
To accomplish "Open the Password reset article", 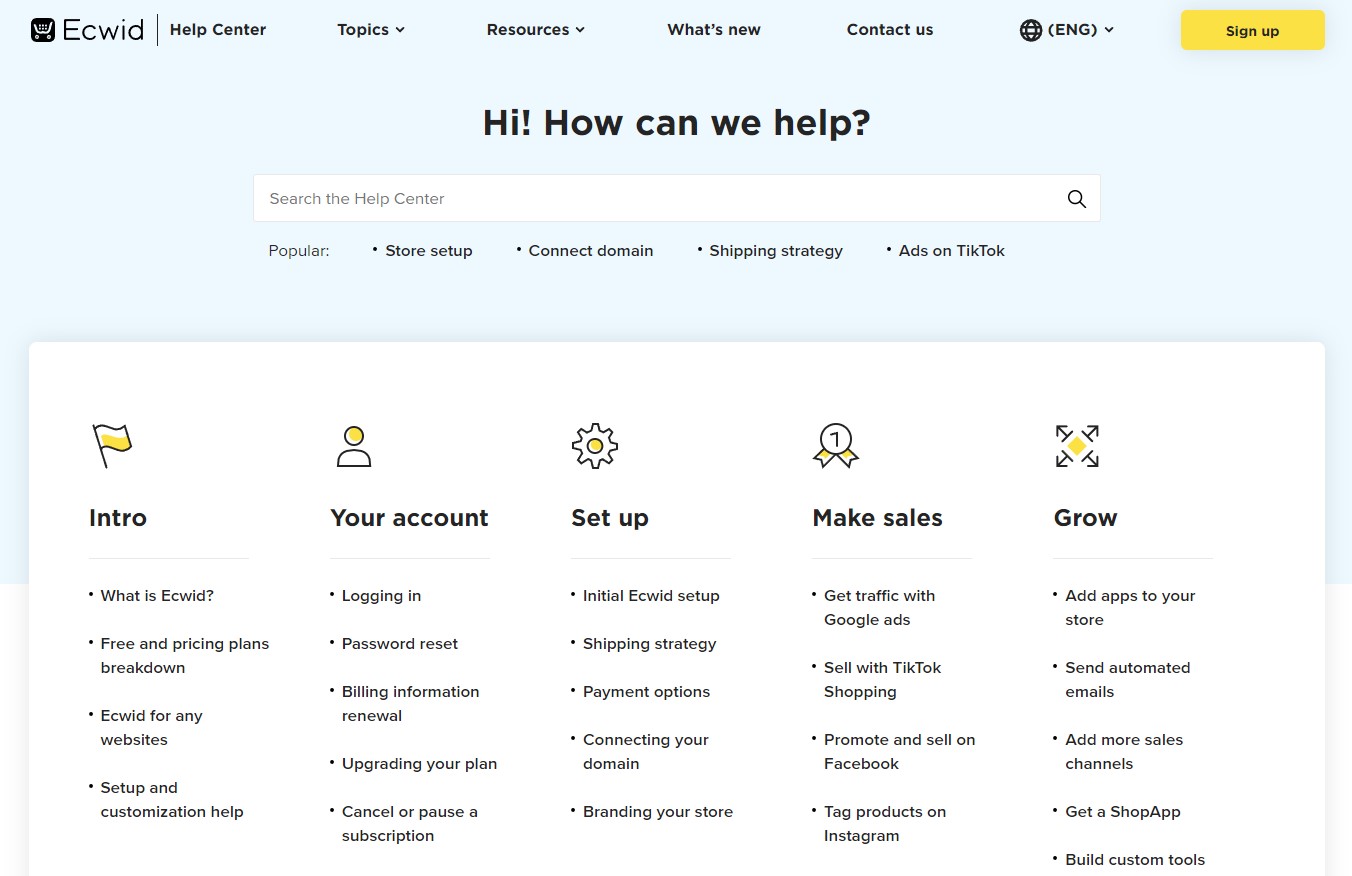I will 400,644.
